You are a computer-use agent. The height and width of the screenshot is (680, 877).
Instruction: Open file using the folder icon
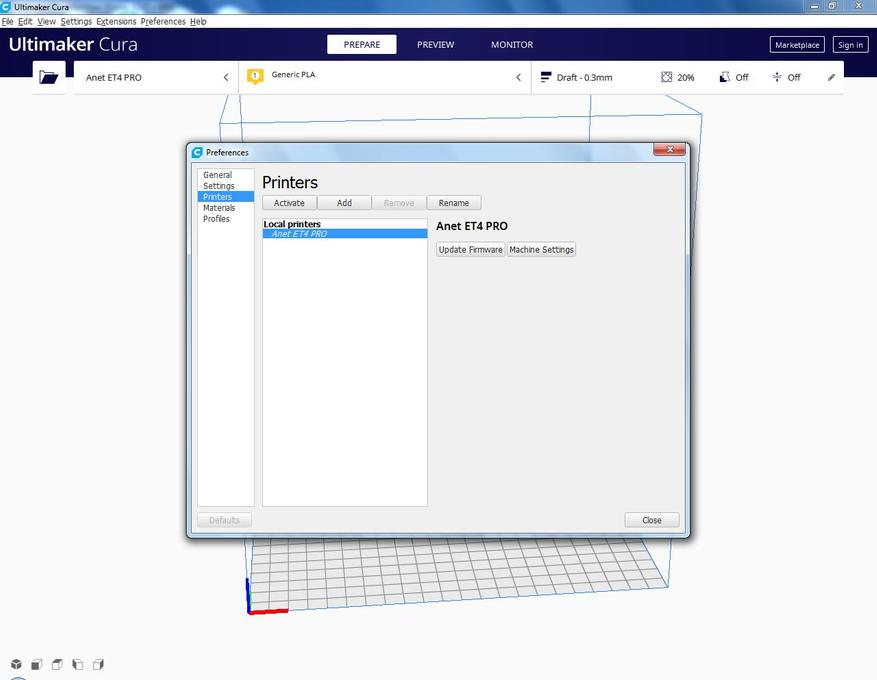point(49,77)
